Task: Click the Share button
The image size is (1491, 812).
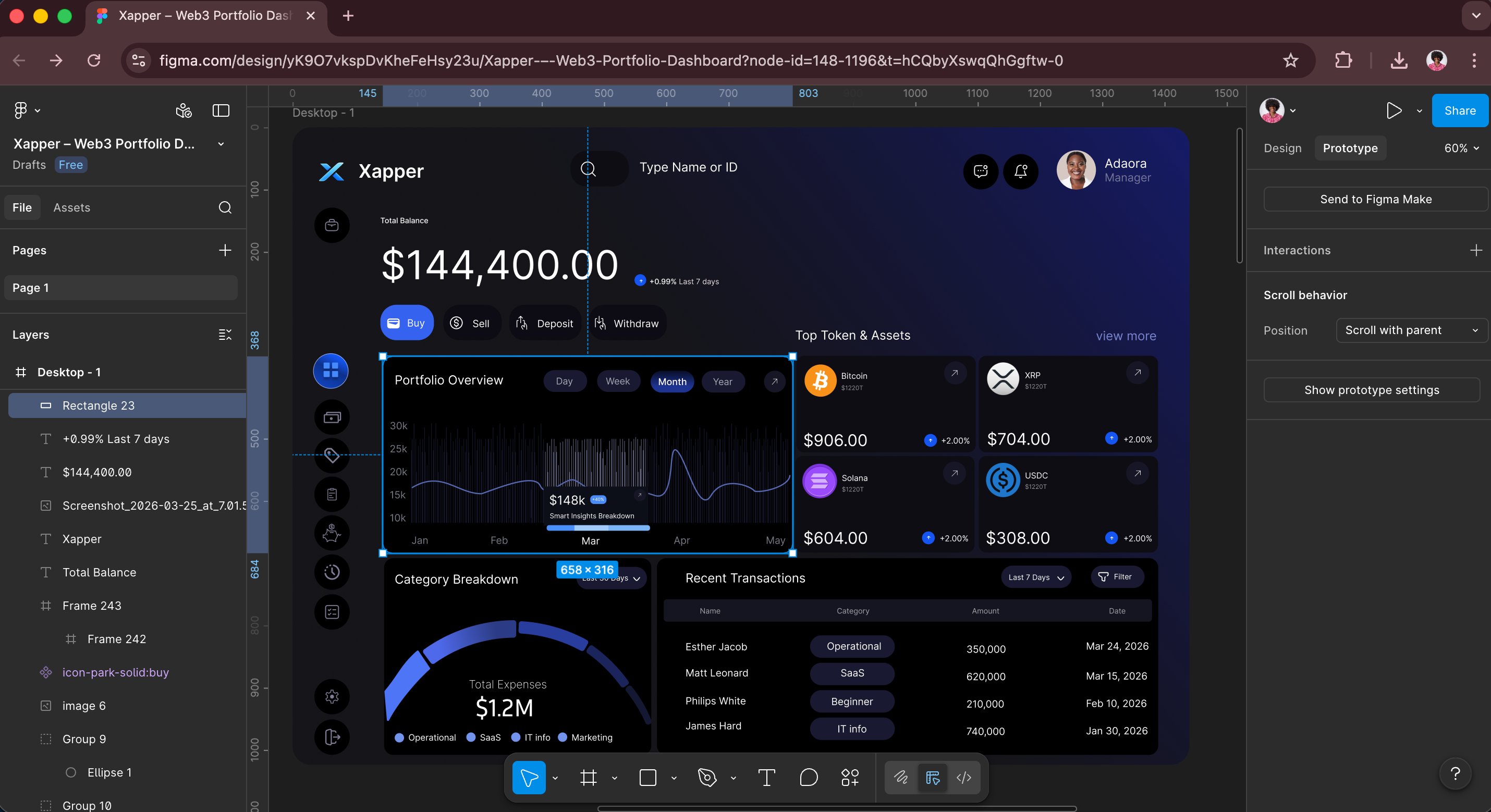Action: pos(1459,110)
